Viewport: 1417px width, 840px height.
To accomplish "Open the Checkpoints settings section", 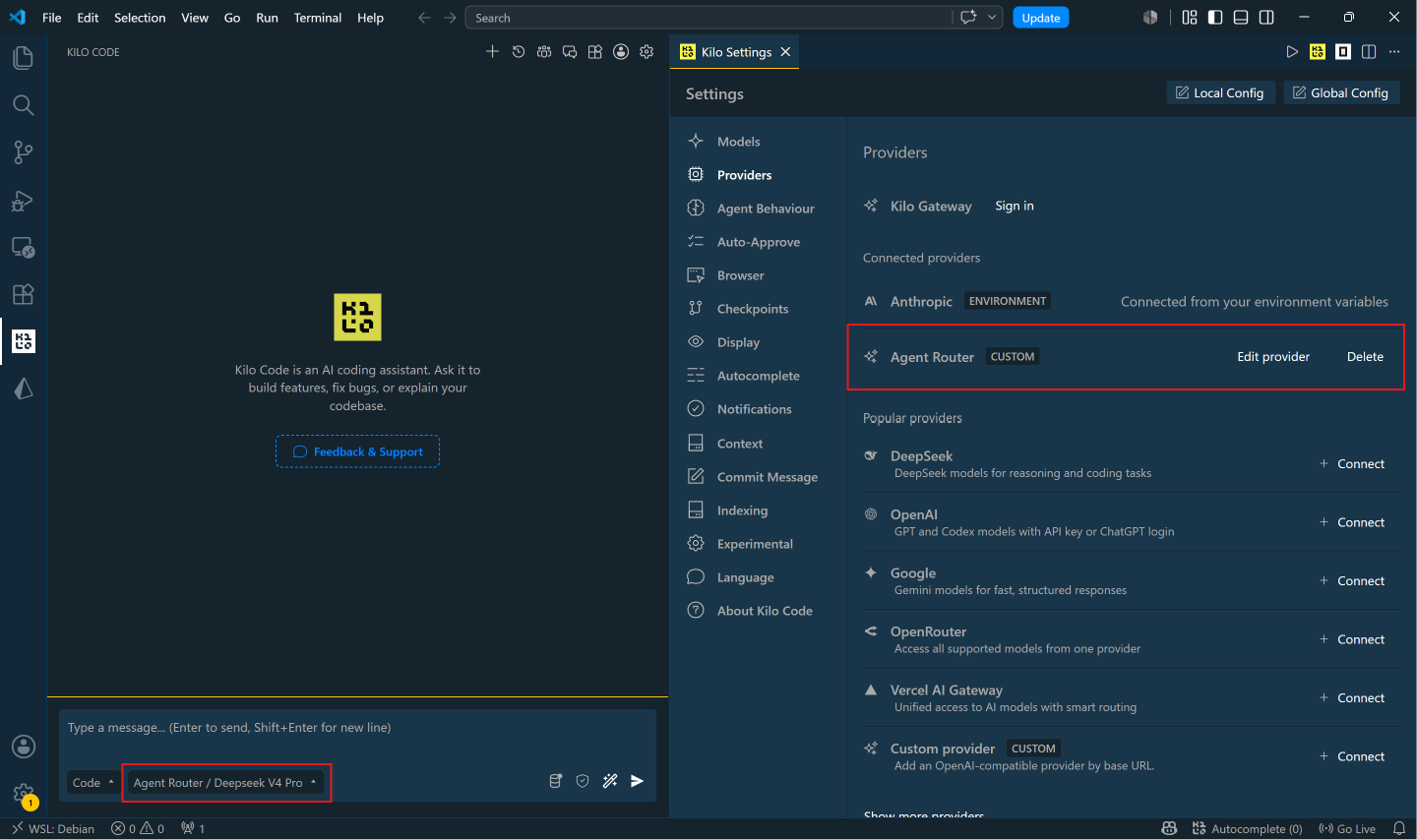I will (x=753, y=309).
